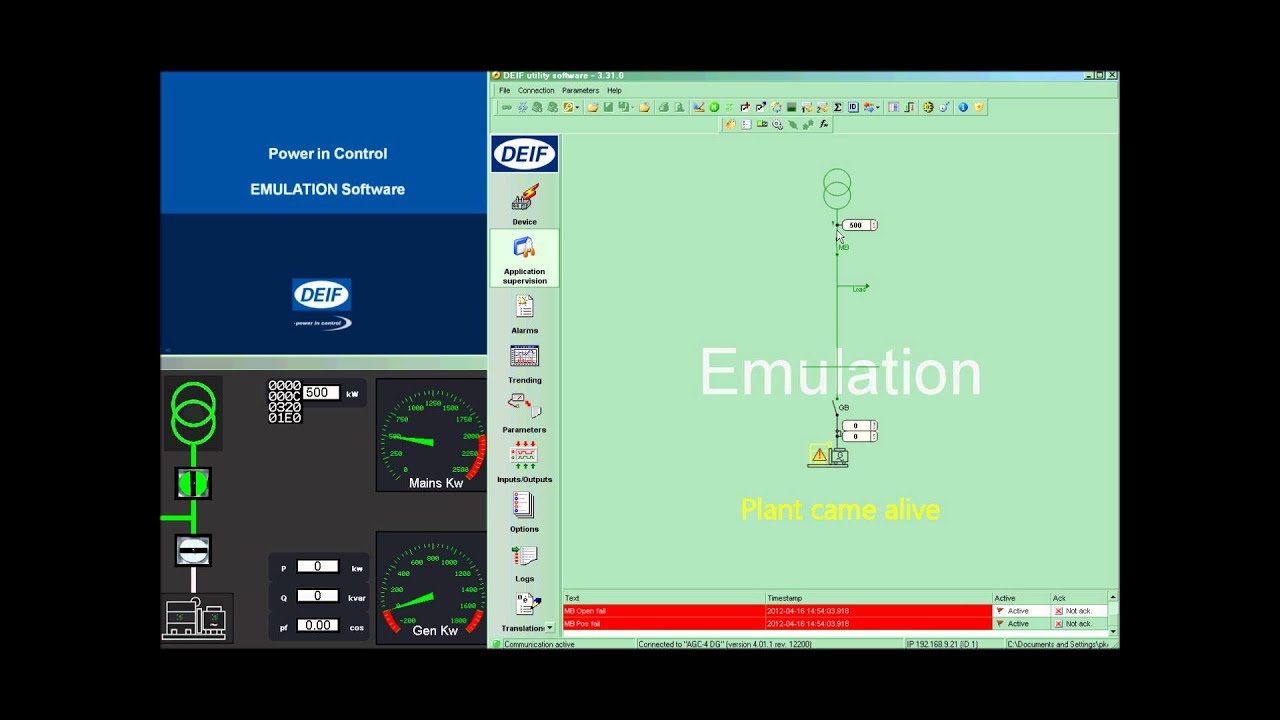This screenshot has width=1280, height=720.
Task: Click the paint palette icon in second toolbar
Action: pyautogui.click(x=731, y=124)
